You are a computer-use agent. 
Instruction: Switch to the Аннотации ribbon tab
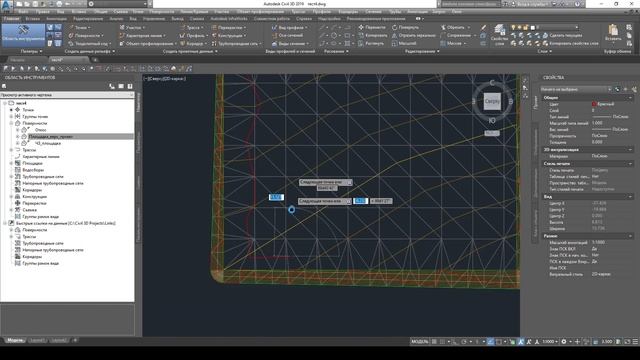[56, 19]
